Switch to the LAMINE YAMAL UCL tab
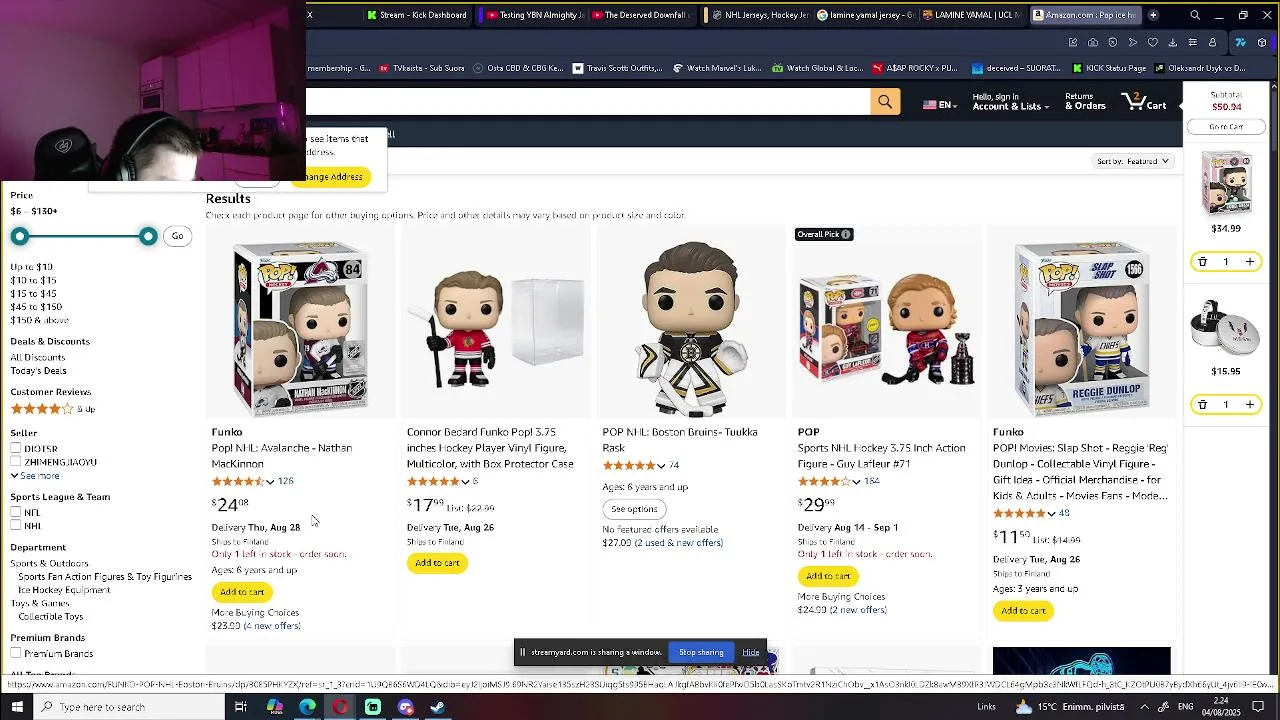Screen dimensions: 1280x720 (973, 15)
